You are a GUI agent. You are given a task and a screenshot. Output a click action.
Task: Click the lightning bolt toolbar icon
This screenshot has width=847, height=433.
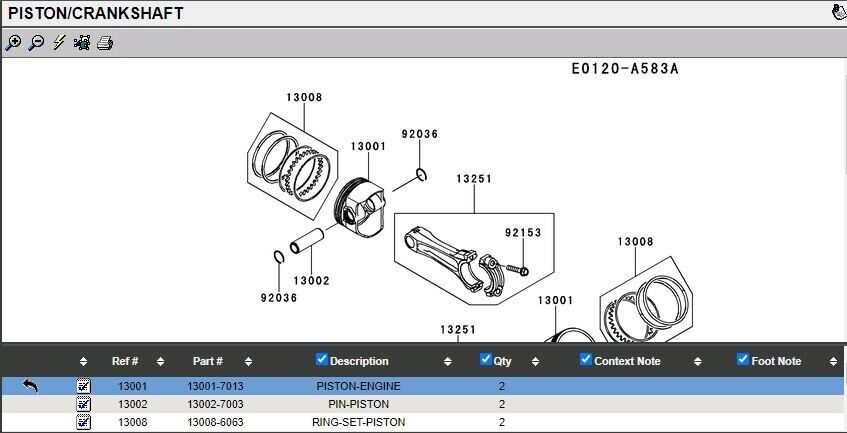pos(59,43)
